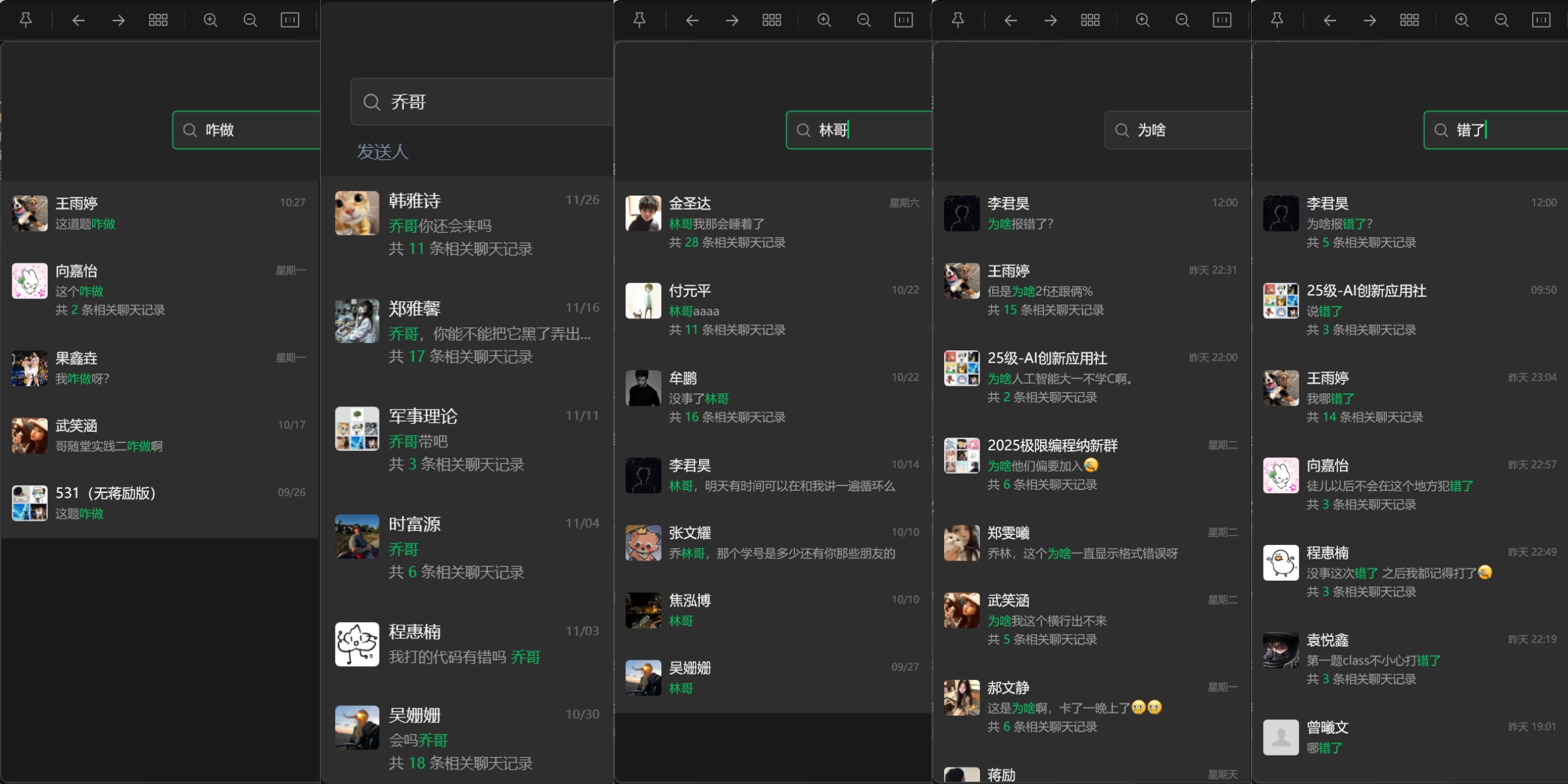Click the magnifier icon in the 错了 search box
The width and height of the screenshot is (1568, 784).
coord(1441,130)
